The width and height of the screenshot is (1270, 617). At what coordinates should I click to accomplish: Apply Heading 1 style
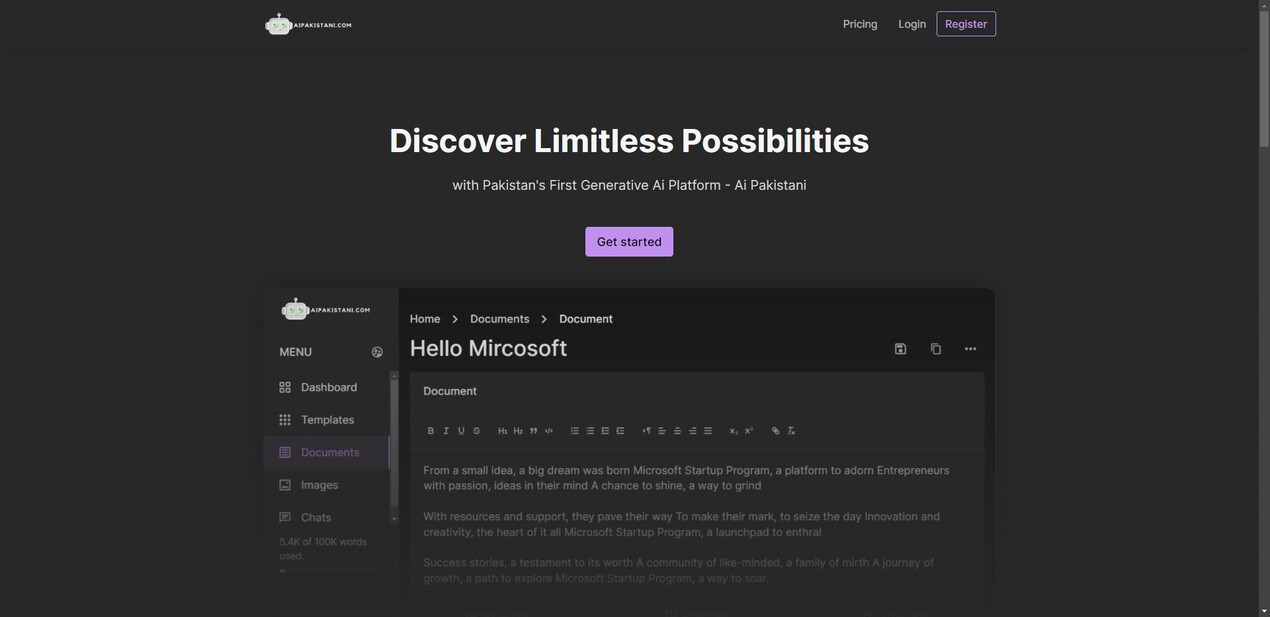(x=502, y=431)
